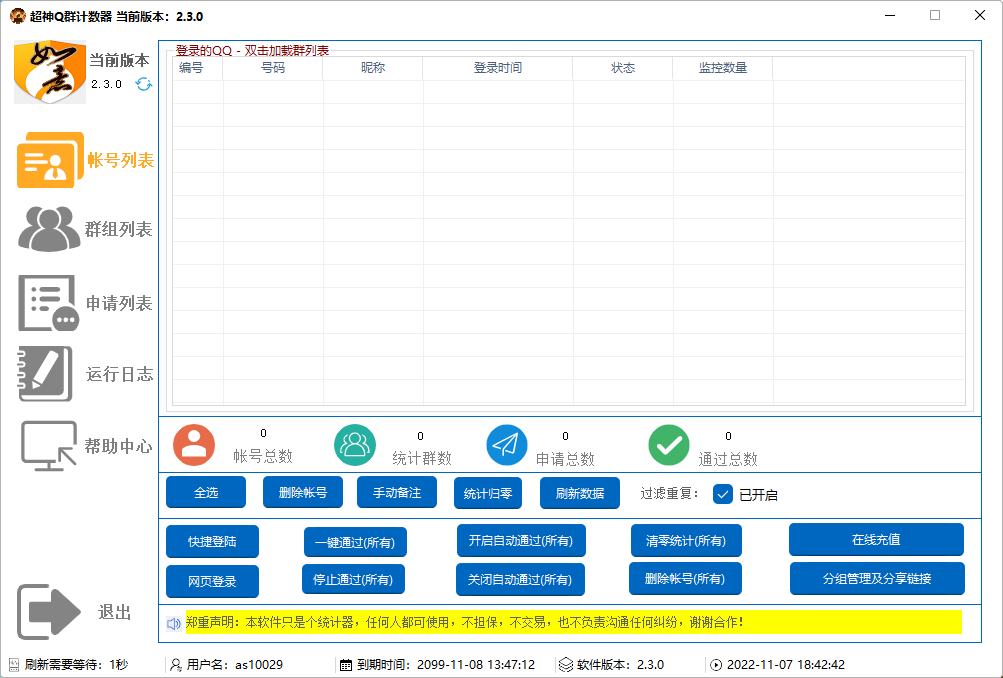Screen dimensions: 1003x678
Task: Toggle the 过滤重复 已开启 checkbox
Action: coord(723,494)
